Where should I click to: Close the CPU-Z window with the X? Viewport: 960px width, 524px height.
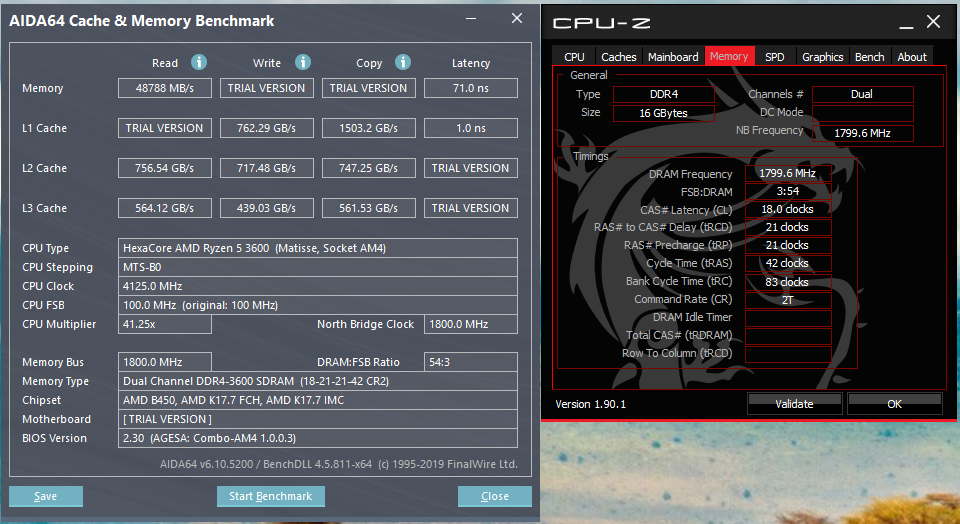(x=933, y=22)
